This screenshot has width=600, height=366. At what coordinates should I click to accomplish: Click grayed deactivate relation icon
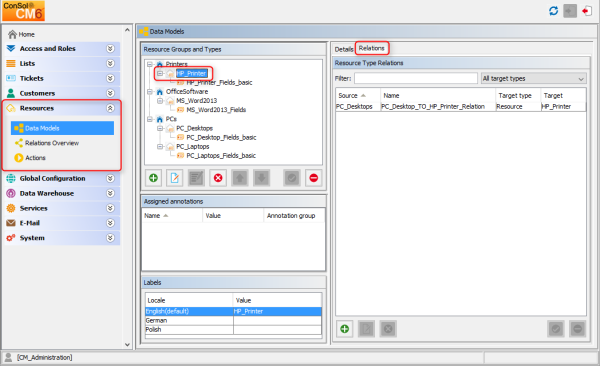tap(577, 329)
